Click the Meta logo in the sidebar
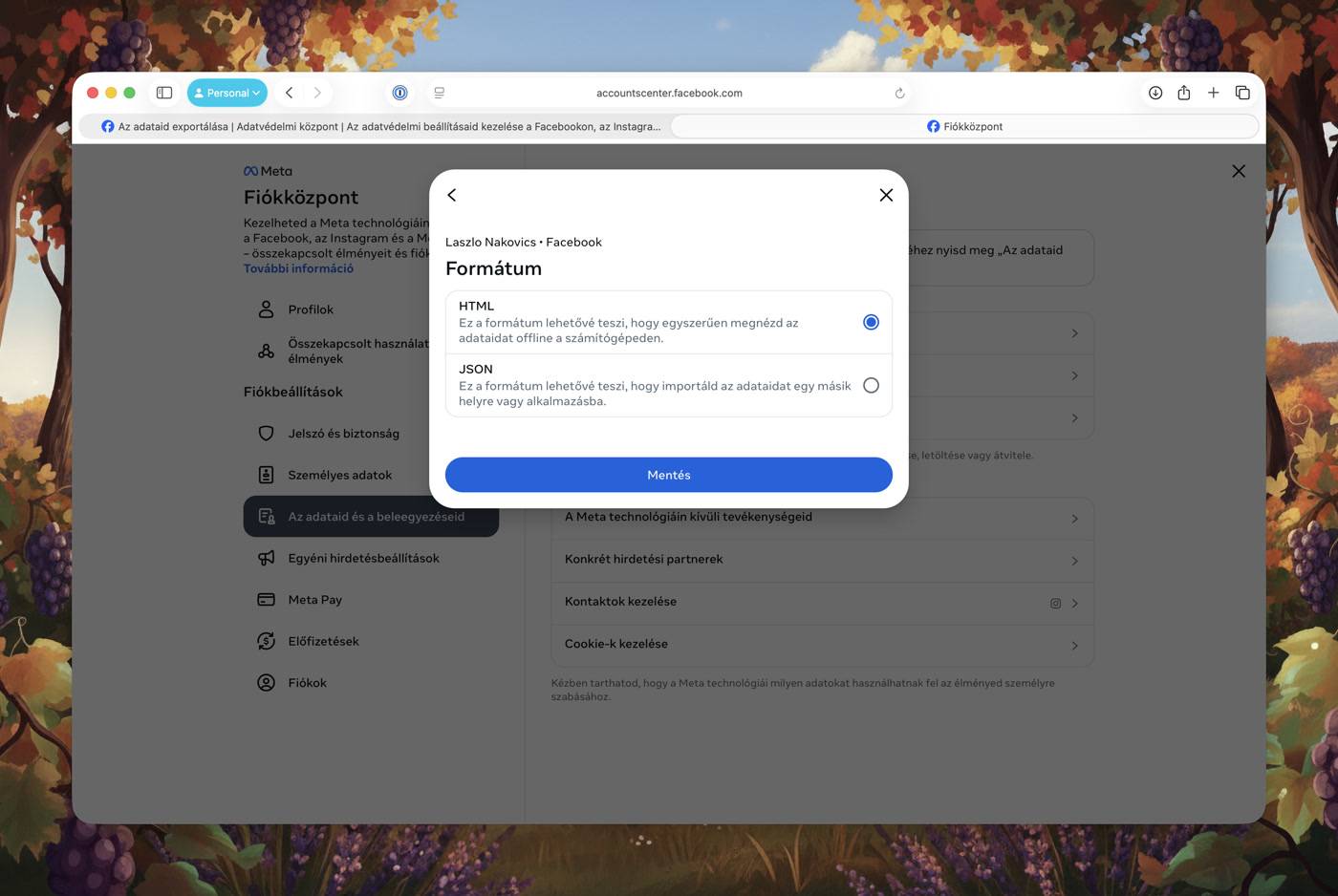The height and width of the screenshot is (896, 1338). 268,171
